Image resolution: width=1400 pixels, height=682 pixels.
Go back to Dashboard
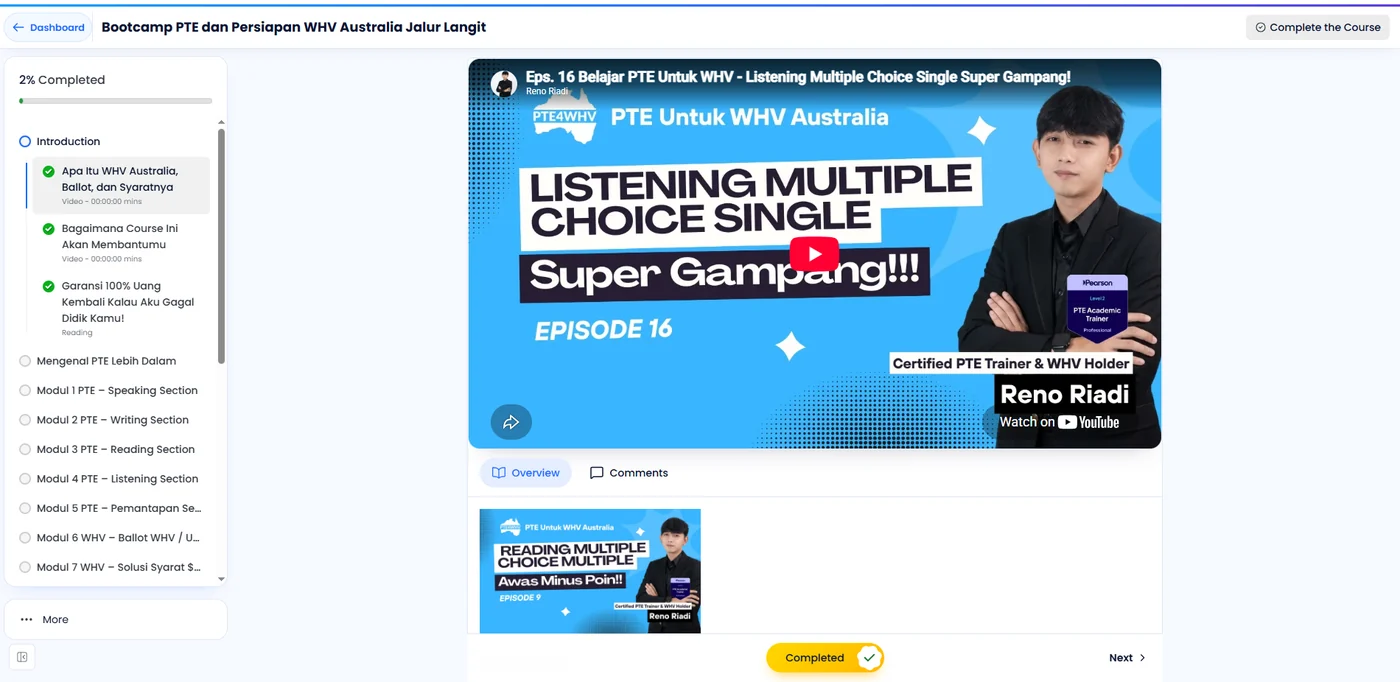(48, 28)
